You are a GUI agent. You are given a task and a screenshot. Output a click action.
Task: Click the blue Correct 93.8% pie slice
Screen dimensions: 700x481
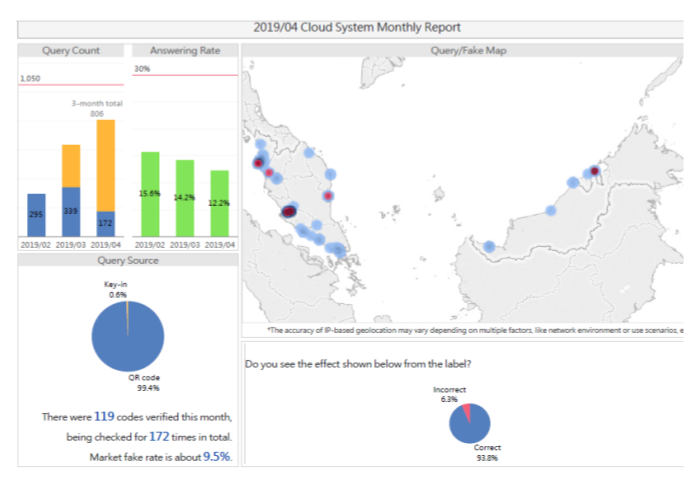[x=471, y=425]
